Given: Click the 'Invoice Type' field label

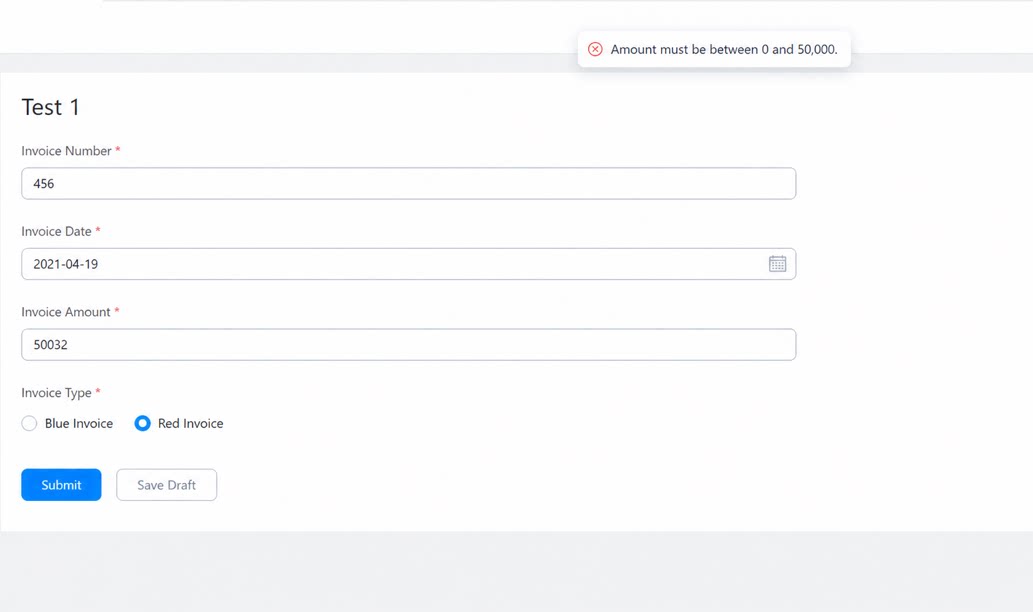Looking at the screenshot, I should click(x=56, y=393).
